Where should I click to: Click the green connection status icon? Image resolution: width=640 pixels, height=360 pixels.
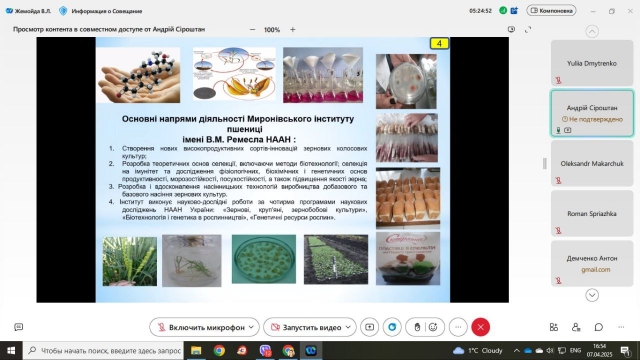tap(503, 11)
